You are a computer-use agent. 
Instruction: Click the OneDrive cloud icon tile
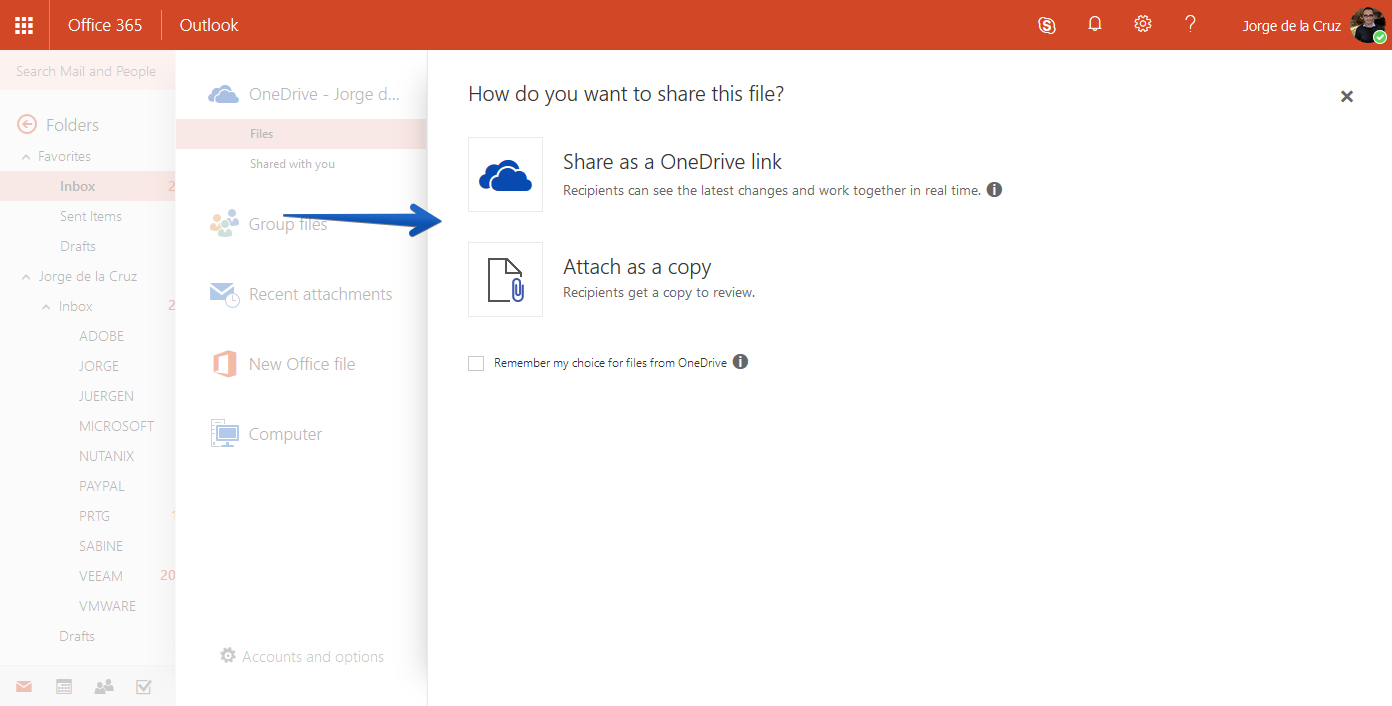[505, 174]
